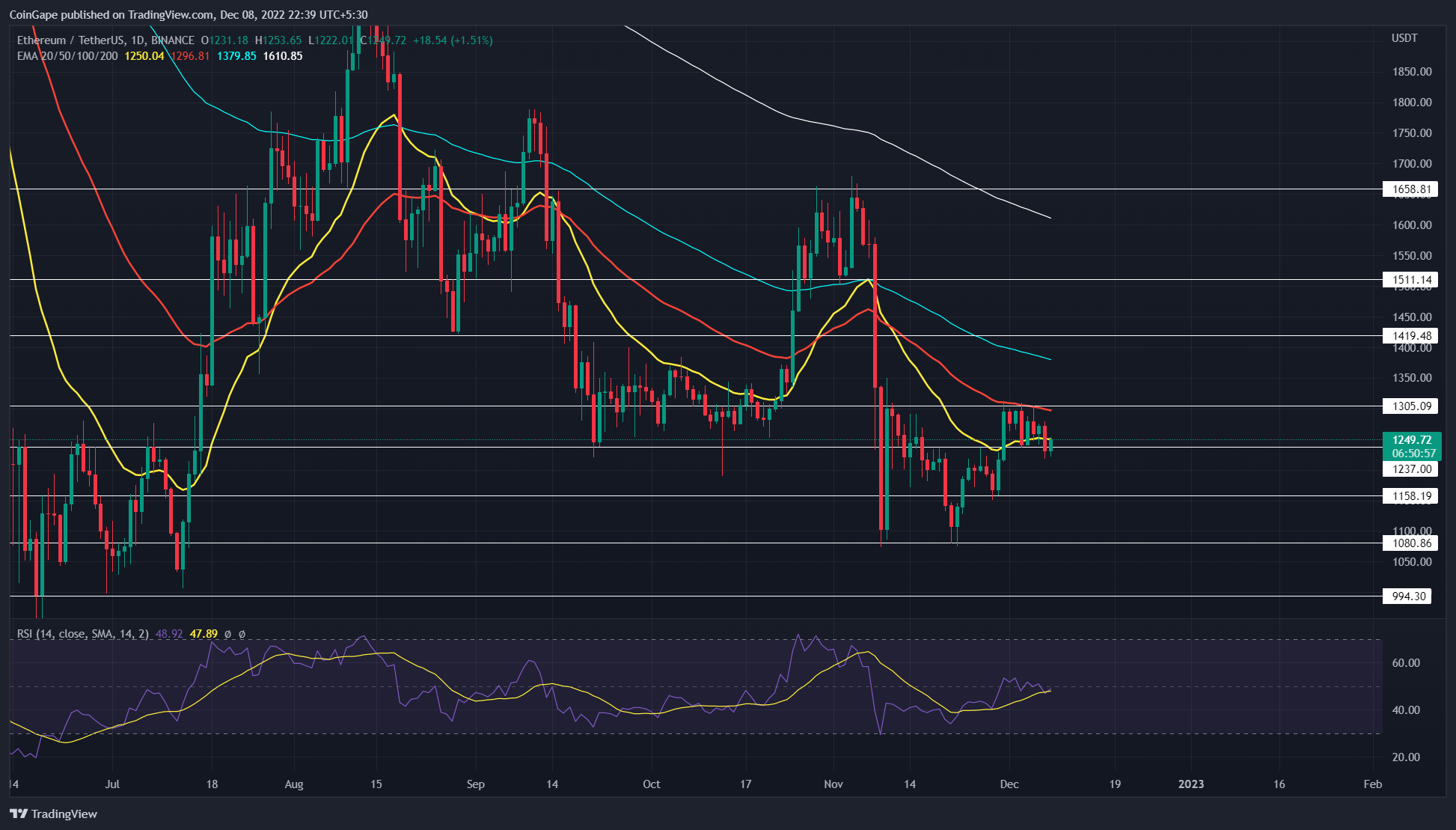Click the 15 date label after Aug
1456x830 pixels.
tap(376, 784)
